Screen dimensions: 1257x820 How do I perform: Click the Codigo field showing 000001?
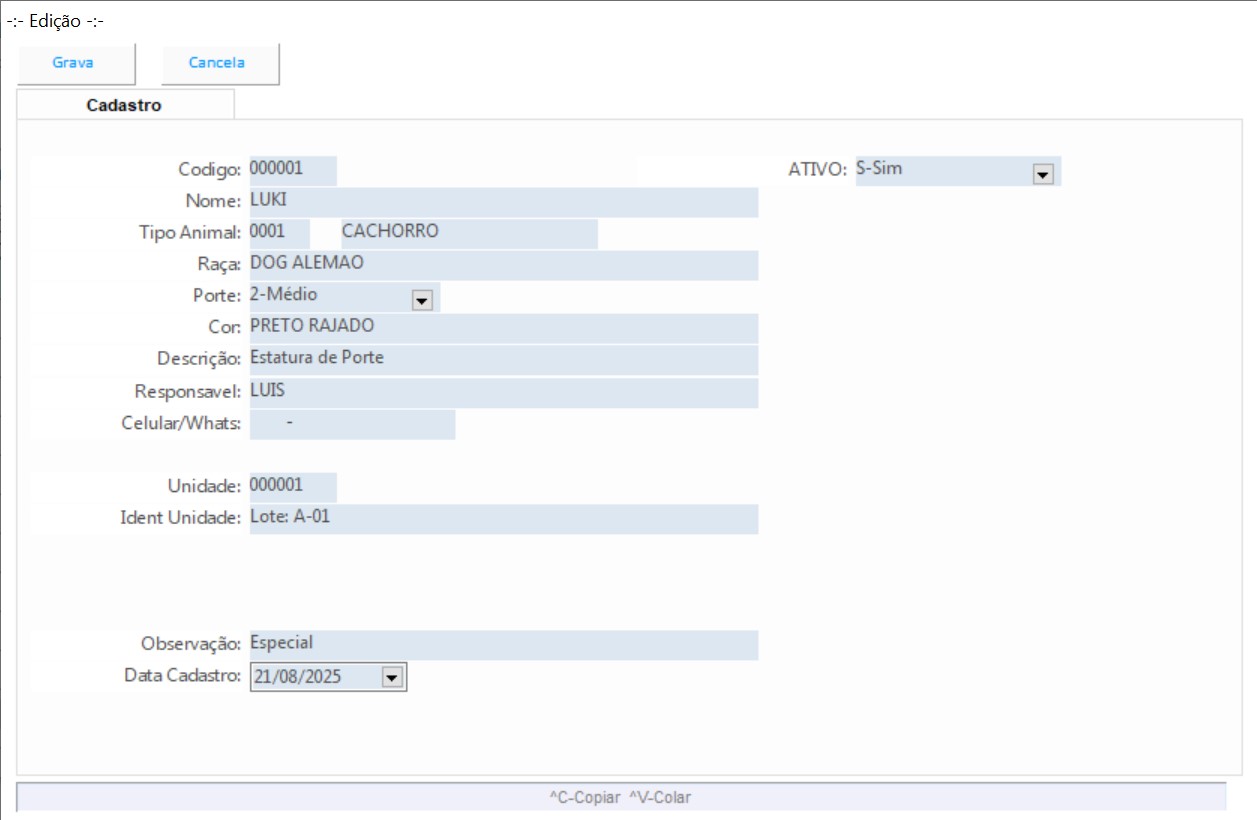292,170
